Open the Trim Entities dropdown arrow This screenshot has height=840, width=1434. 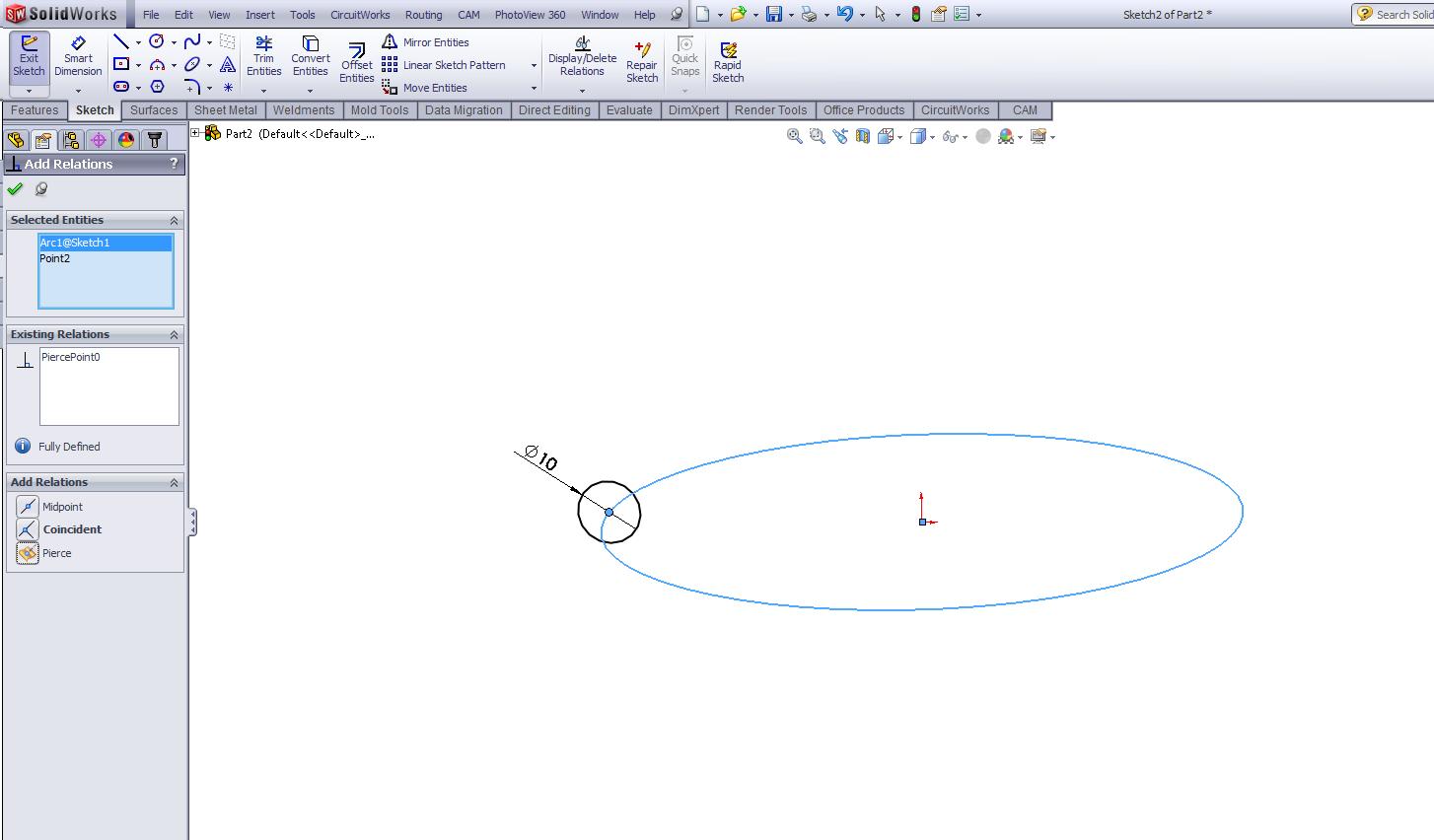pyautogui.click(x=263, y=91)
